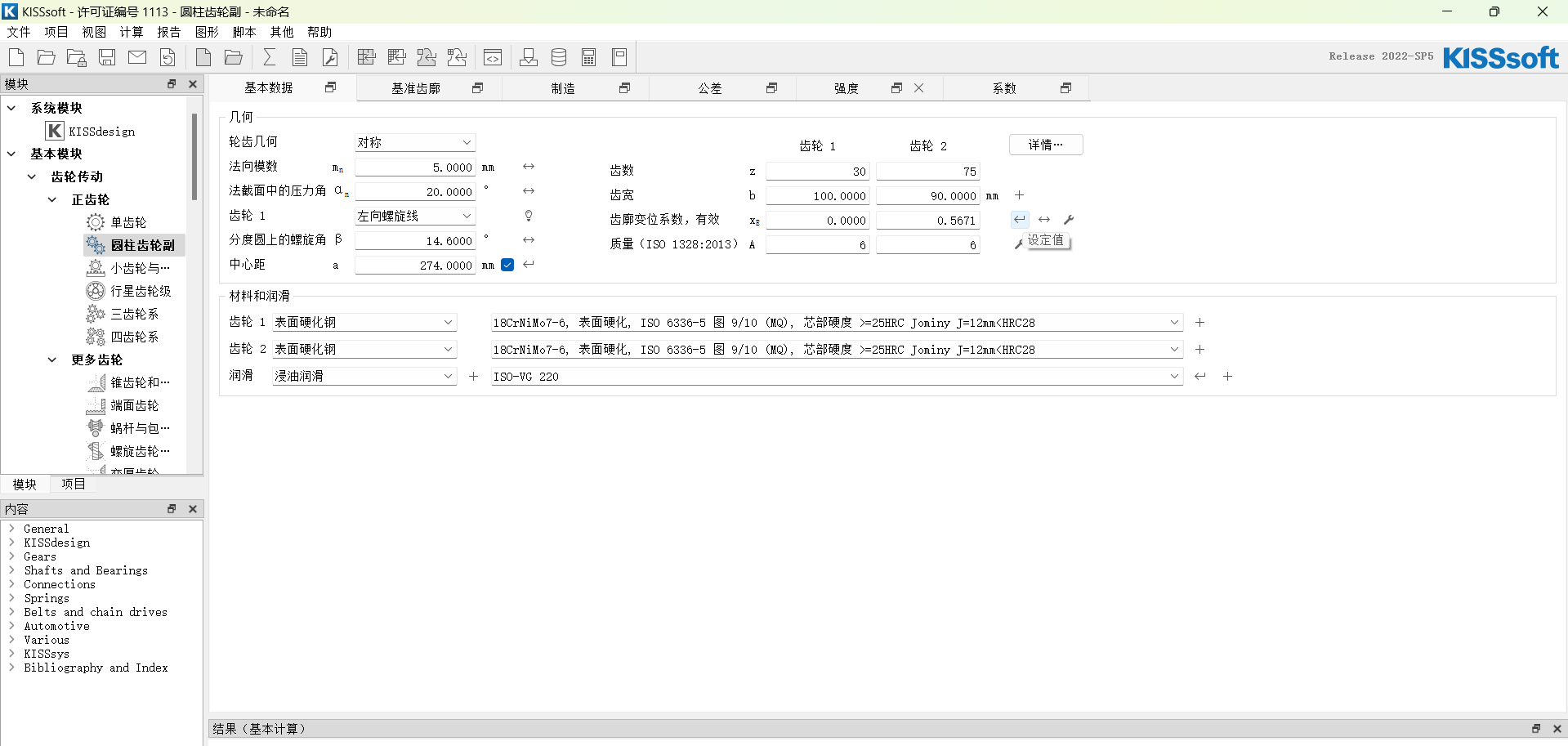Screen dimensions: 1568x746
Task: Click the save floppy disk icon
Action: pos(107,57)
